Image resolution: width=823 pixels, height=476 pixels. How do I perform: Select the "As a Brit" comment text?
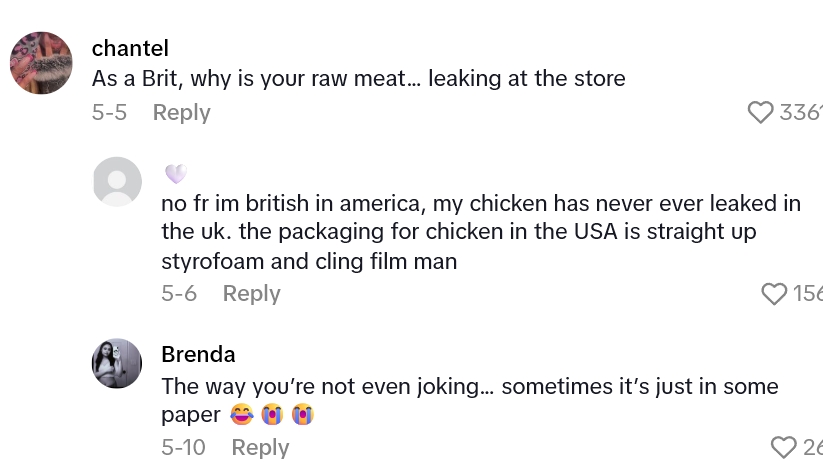(358, 78)
